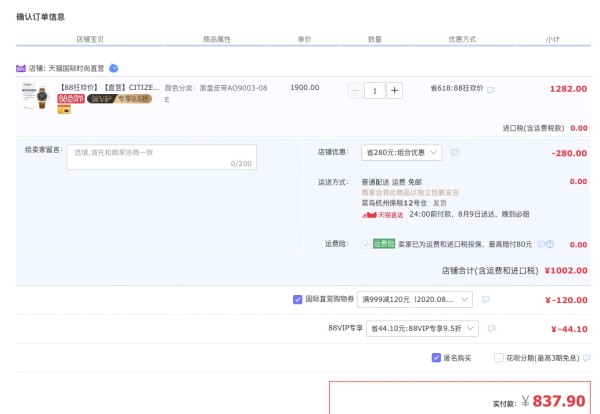Click the 88VIP 专享9.5折 badge
The height and width of the screenshot is (414, 600).
click(119, 99)
